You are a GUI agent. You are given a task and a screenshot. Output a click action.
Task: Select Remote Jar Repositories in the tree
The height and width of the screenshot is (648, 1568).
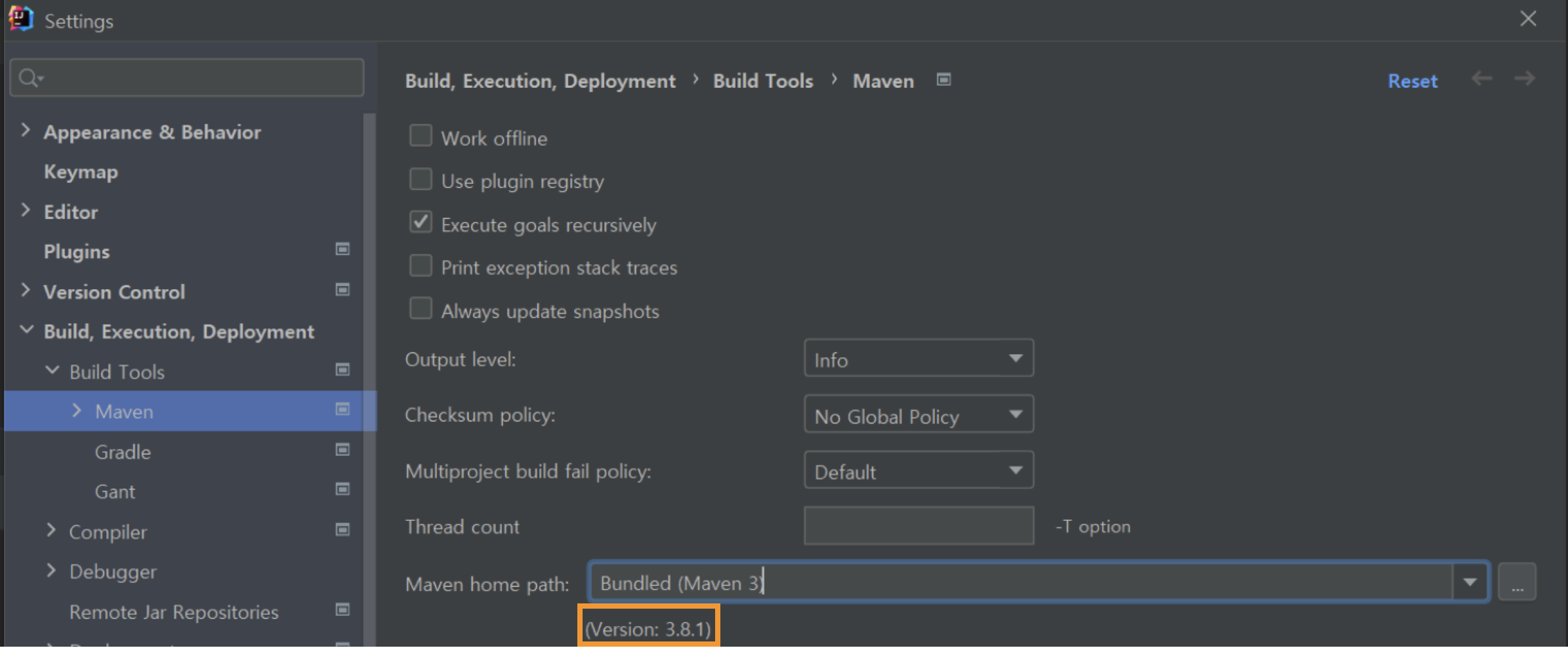tap(174, 612)
